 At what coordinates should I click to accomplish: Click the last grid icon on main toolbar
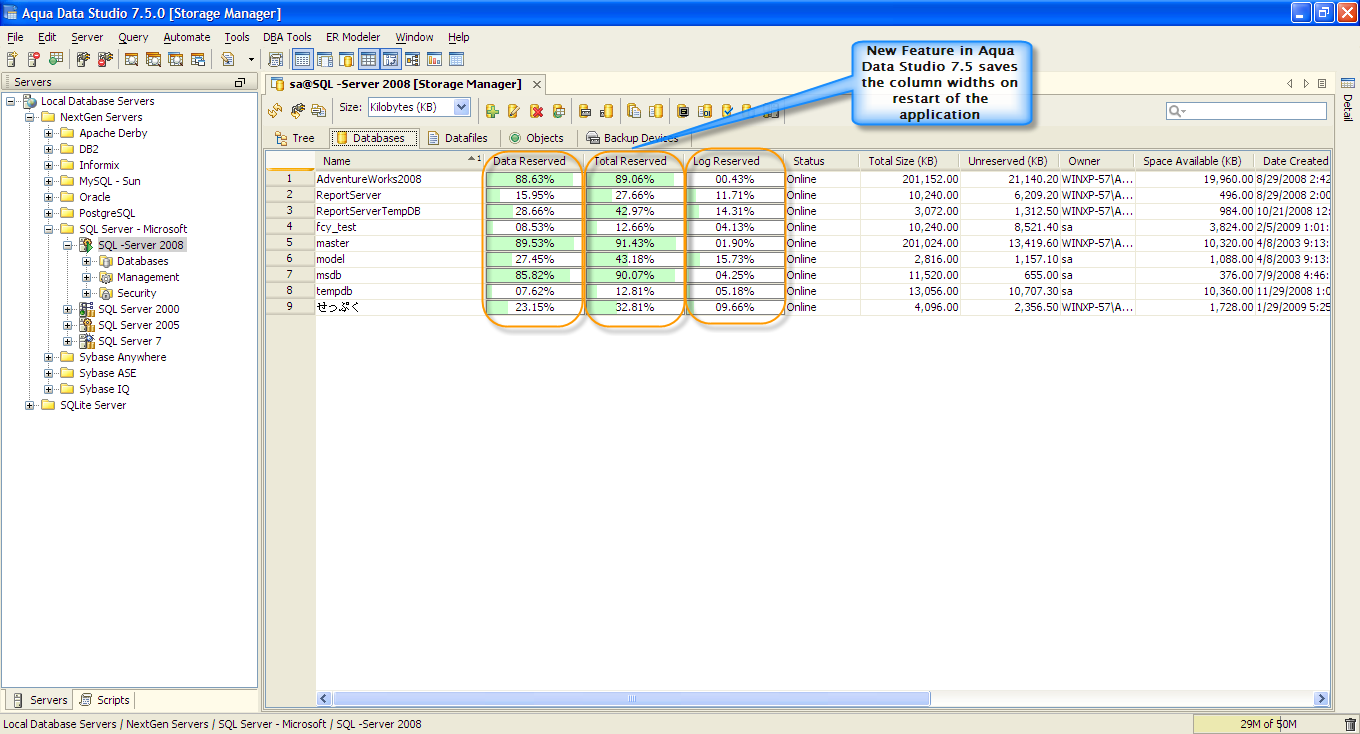(456, 60)
